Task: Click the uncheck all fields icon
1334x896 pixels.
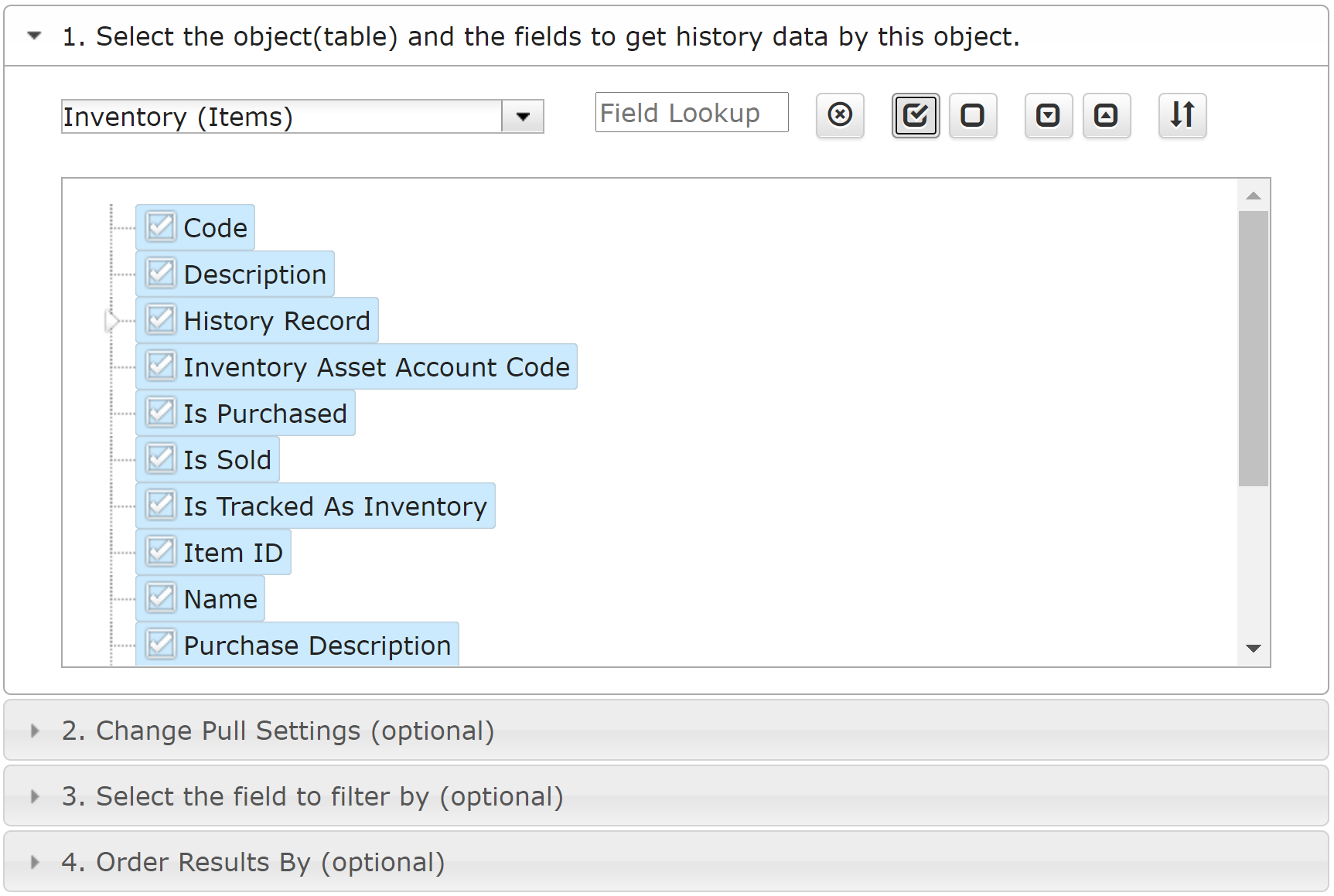Action: coord(973,115)
